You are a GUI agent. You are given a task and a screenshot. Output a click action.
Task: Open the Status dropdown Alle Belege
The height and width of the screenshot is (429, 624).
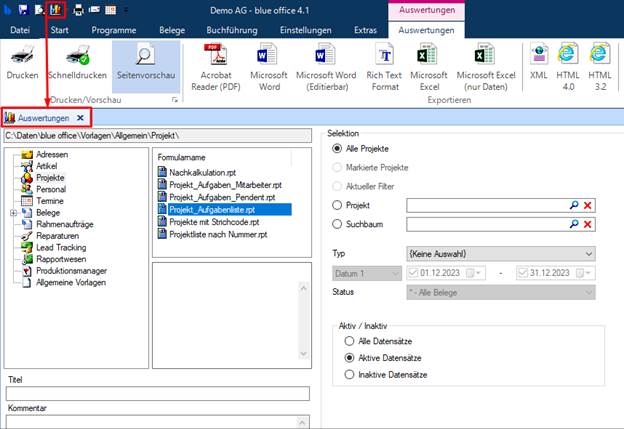pyautogui.click(x=501, y=292)
